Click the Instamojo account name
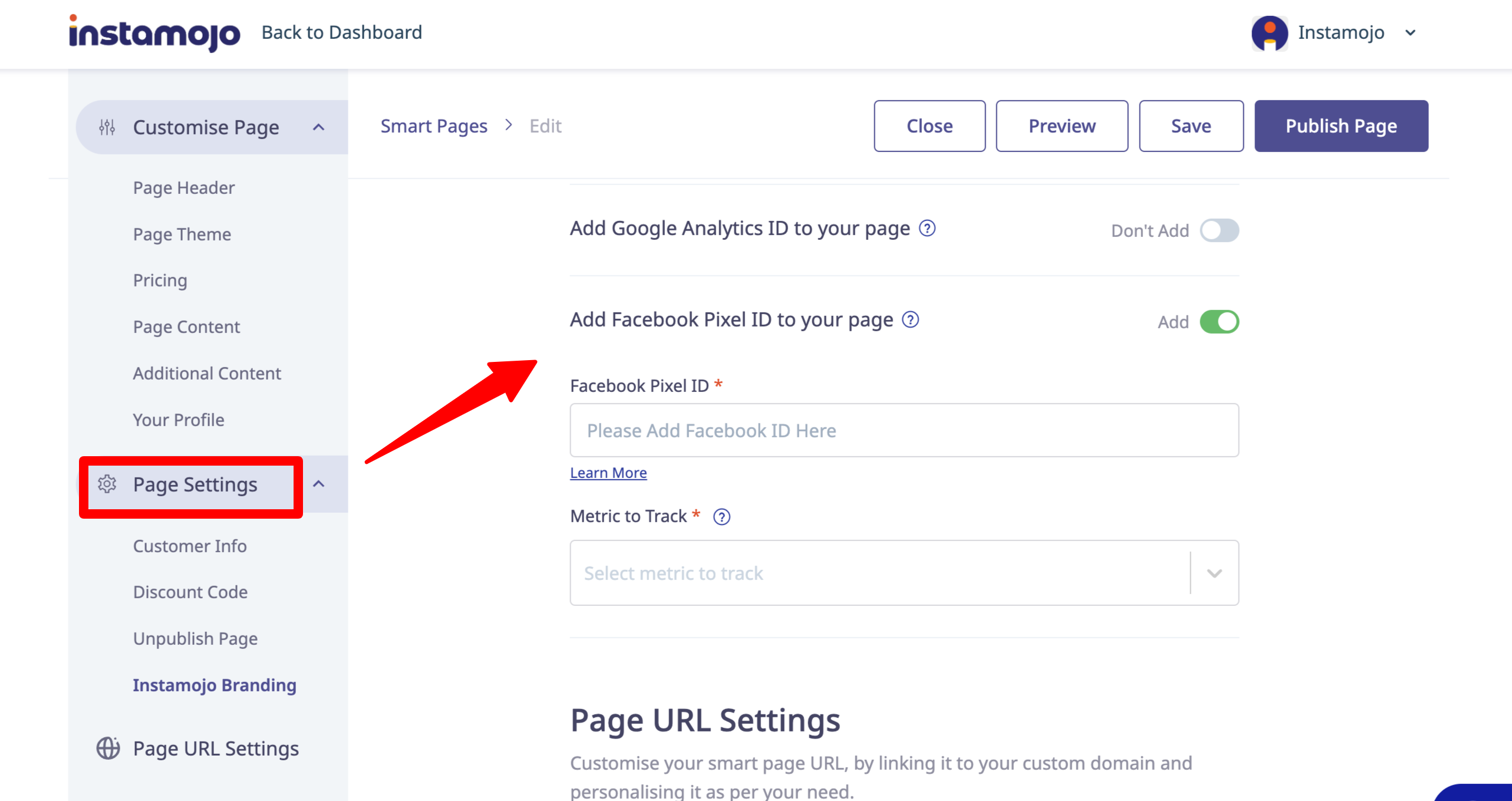The width and height of the screenshot is (1512, 801). tap(1341, 32)
